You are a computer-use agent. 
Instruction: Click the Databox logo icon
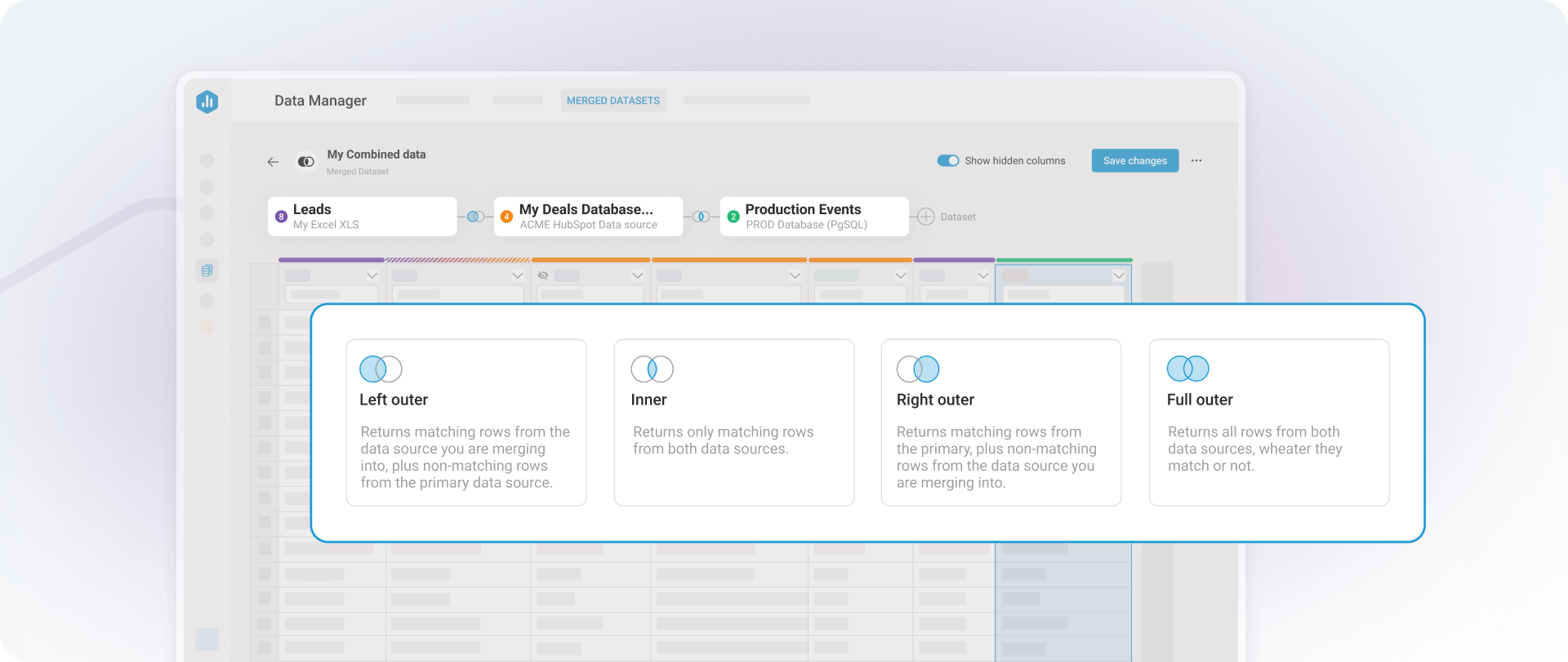click(x=207, y=101)
